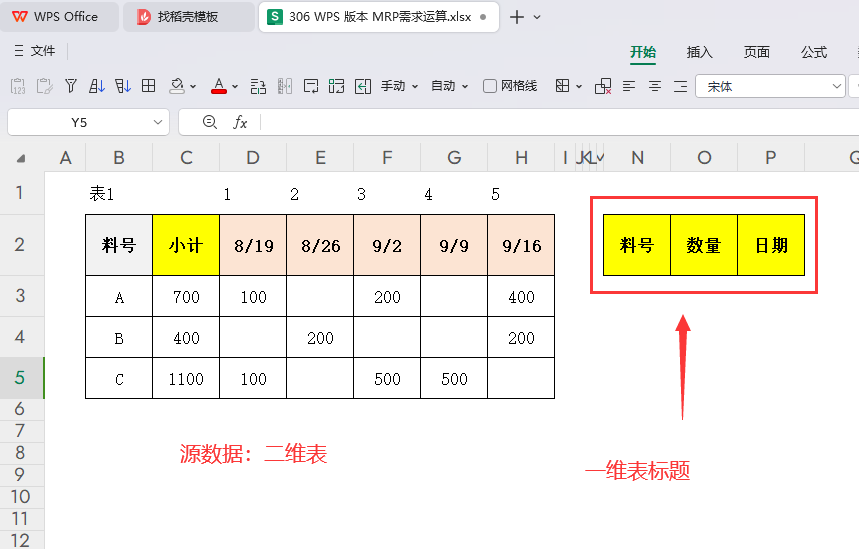Switch to the 插入 ribbon tab

(x=700, y=52)
